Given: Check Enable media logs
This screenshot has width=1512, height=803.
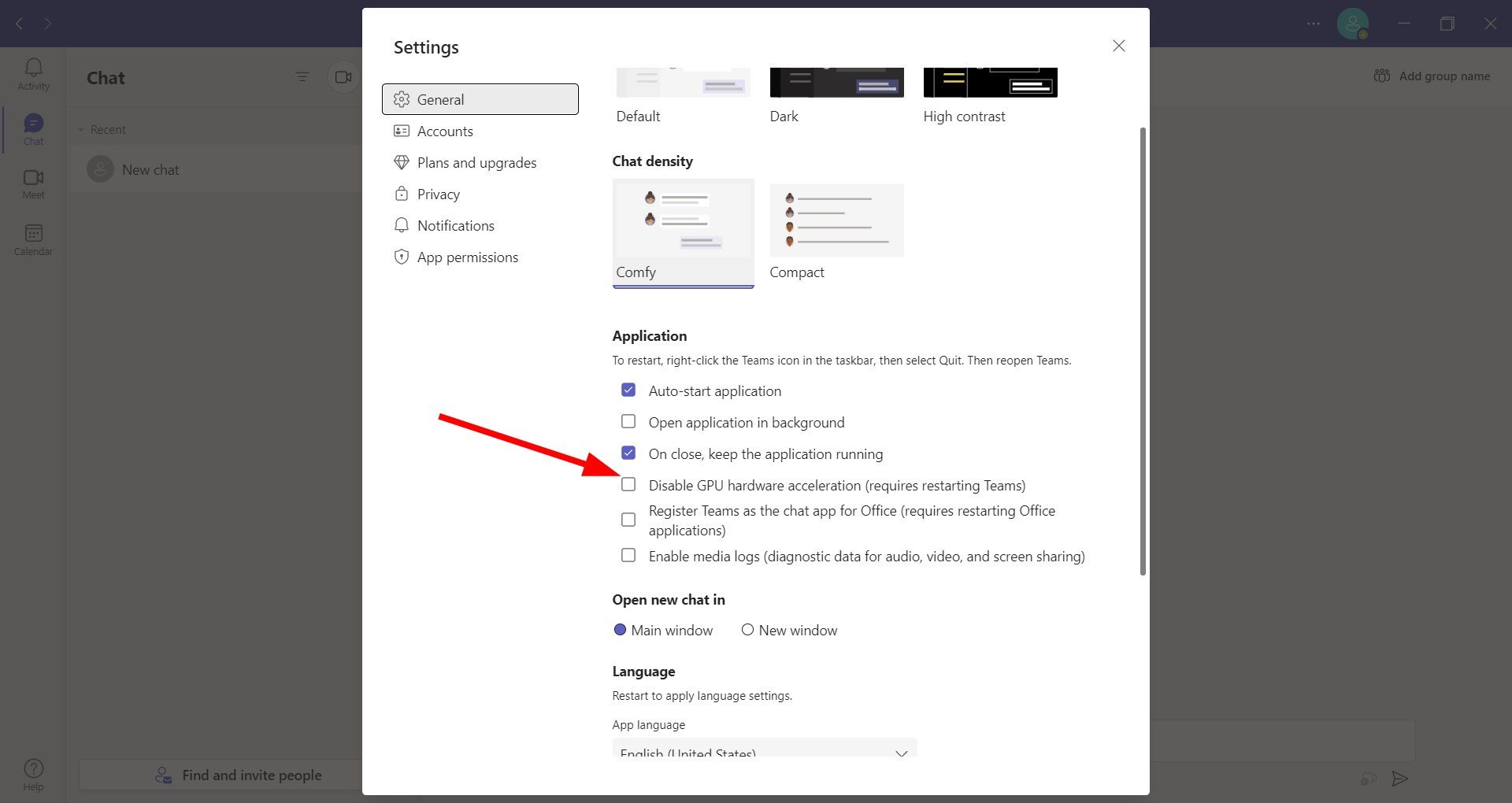Looking at the screenshot, I should (x=628, y=555).
